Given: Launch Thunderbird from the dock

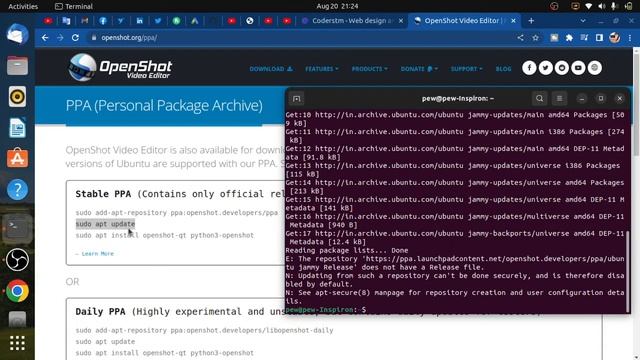Looking at the screenshot, I should coord(17,34).
